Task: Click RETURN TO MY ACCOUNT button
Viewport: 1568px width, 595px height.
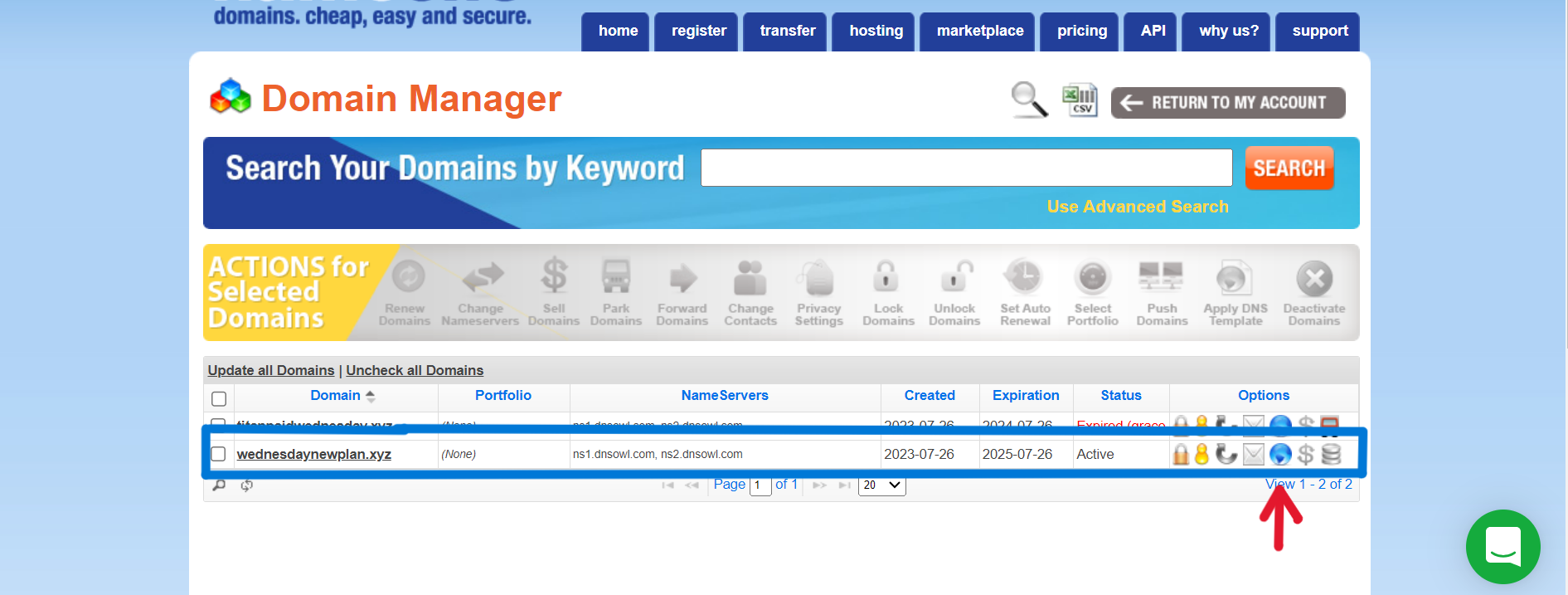Action: pos(1228,103)
